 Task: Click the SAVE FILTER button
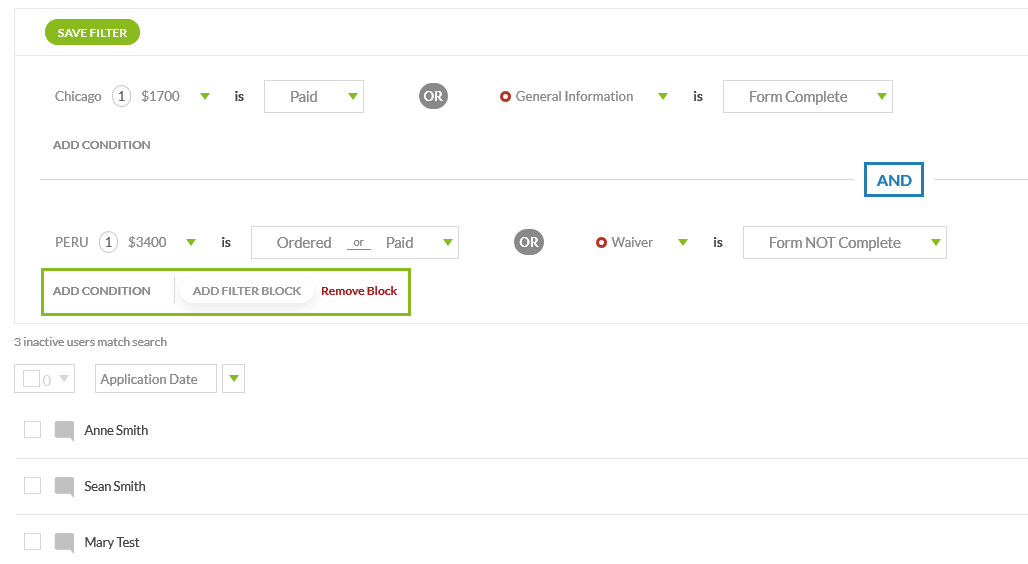coord(92,32)
